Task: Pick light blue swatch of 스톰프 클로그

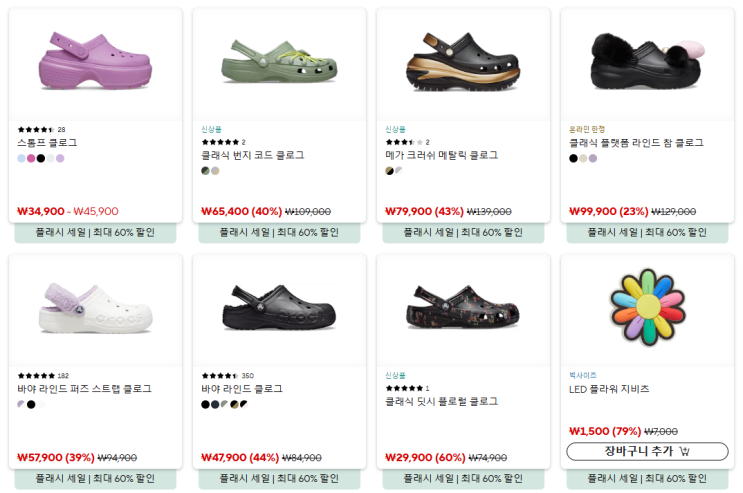Action: 21,158
